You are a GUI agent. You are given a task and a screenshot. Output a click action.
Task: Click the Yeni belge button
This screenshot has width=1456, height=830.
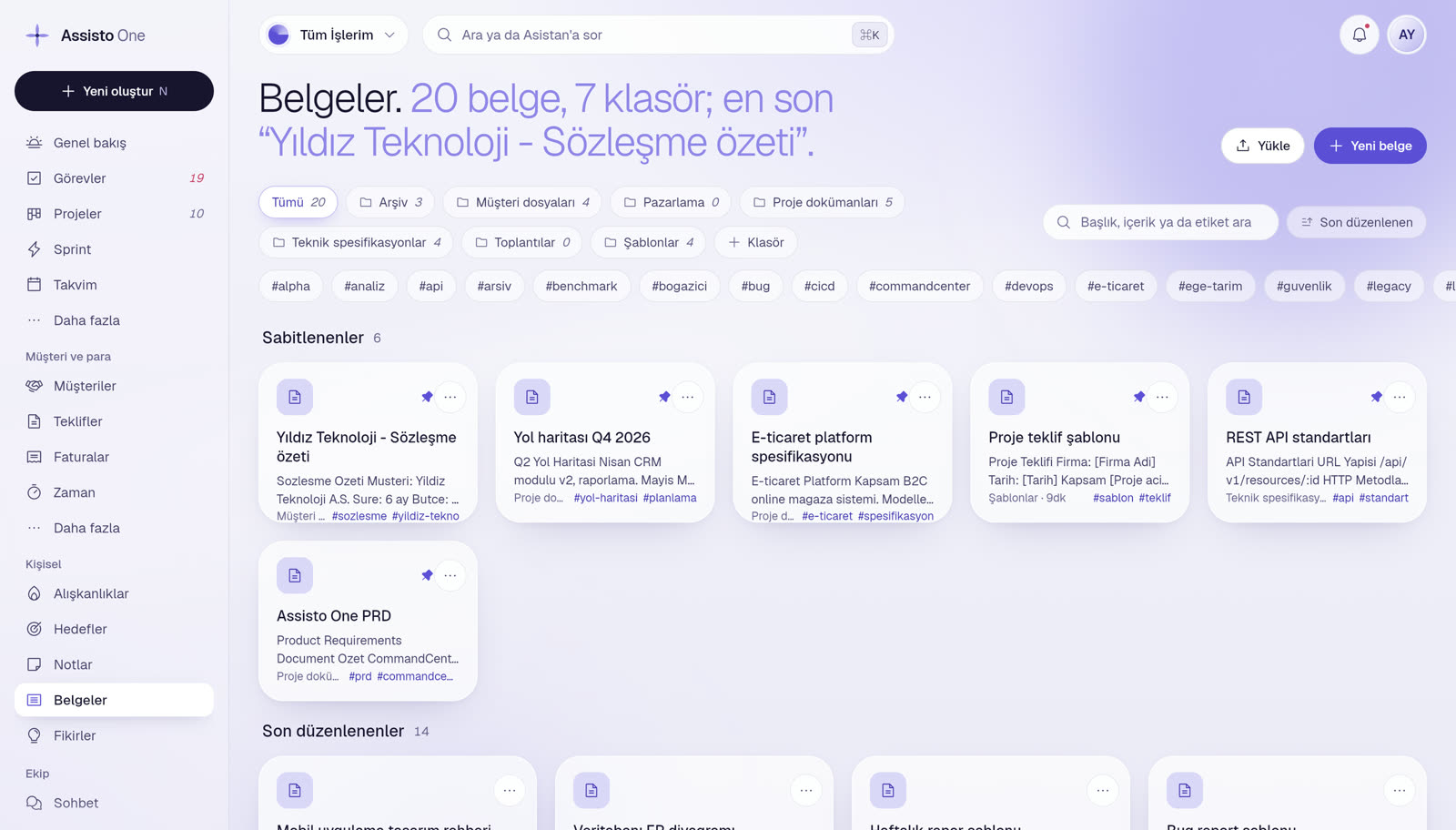point(1370,146)
